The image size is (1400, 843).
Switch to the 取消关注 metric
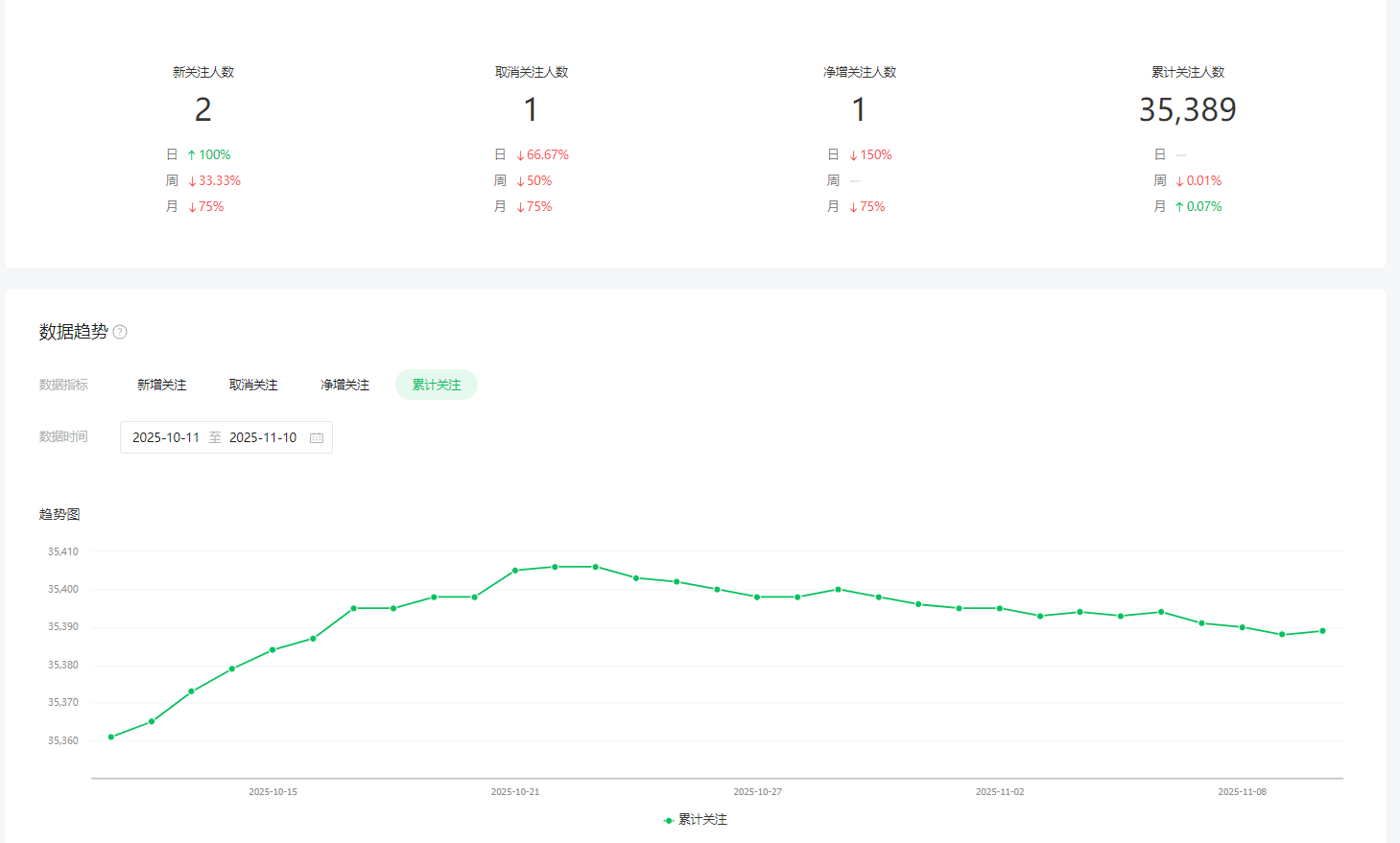(253, 385)
